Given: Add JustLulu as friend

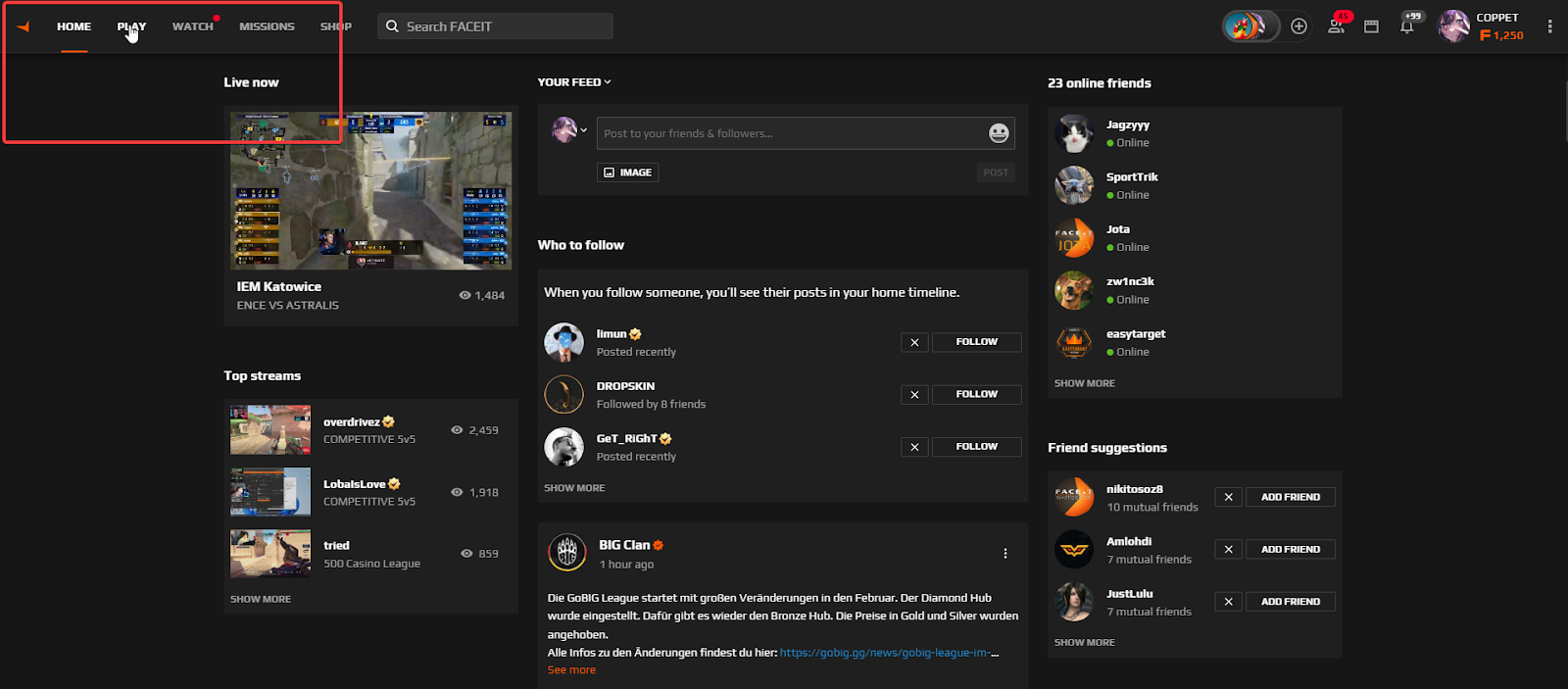Looking at the screenshot, I should (x=1290, y=602).
